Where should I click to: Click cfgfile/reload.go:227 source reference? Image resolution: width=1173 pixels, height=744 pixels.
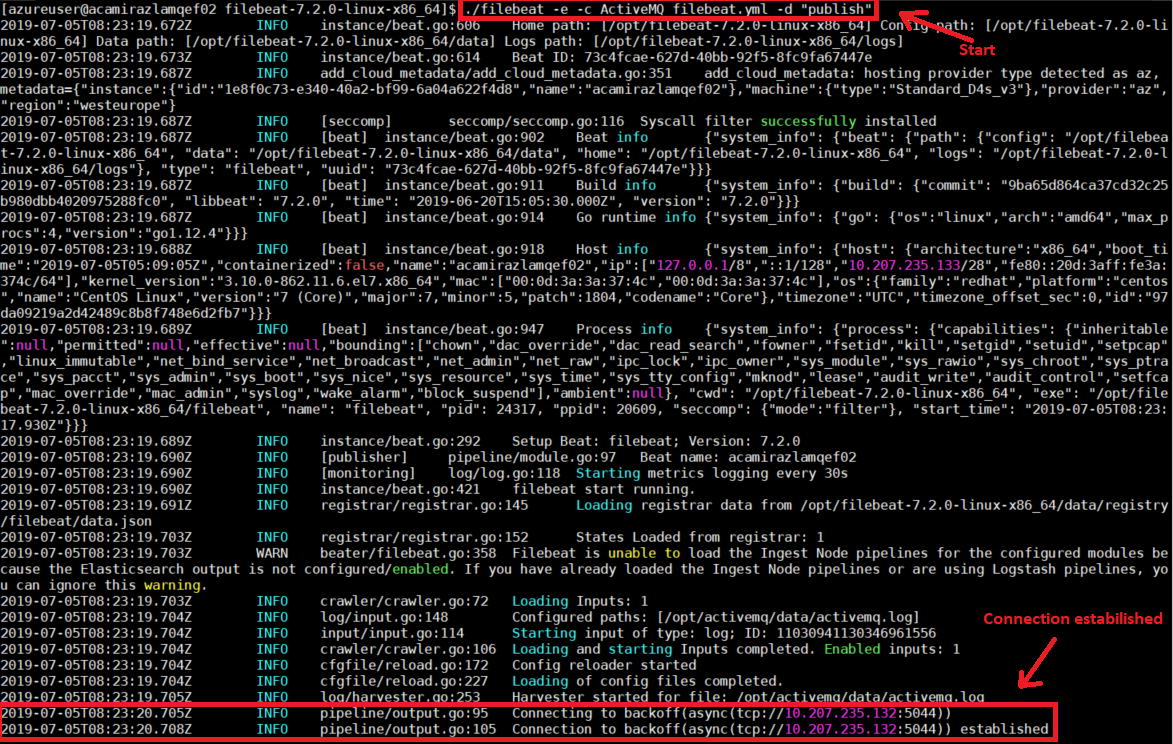404,681
